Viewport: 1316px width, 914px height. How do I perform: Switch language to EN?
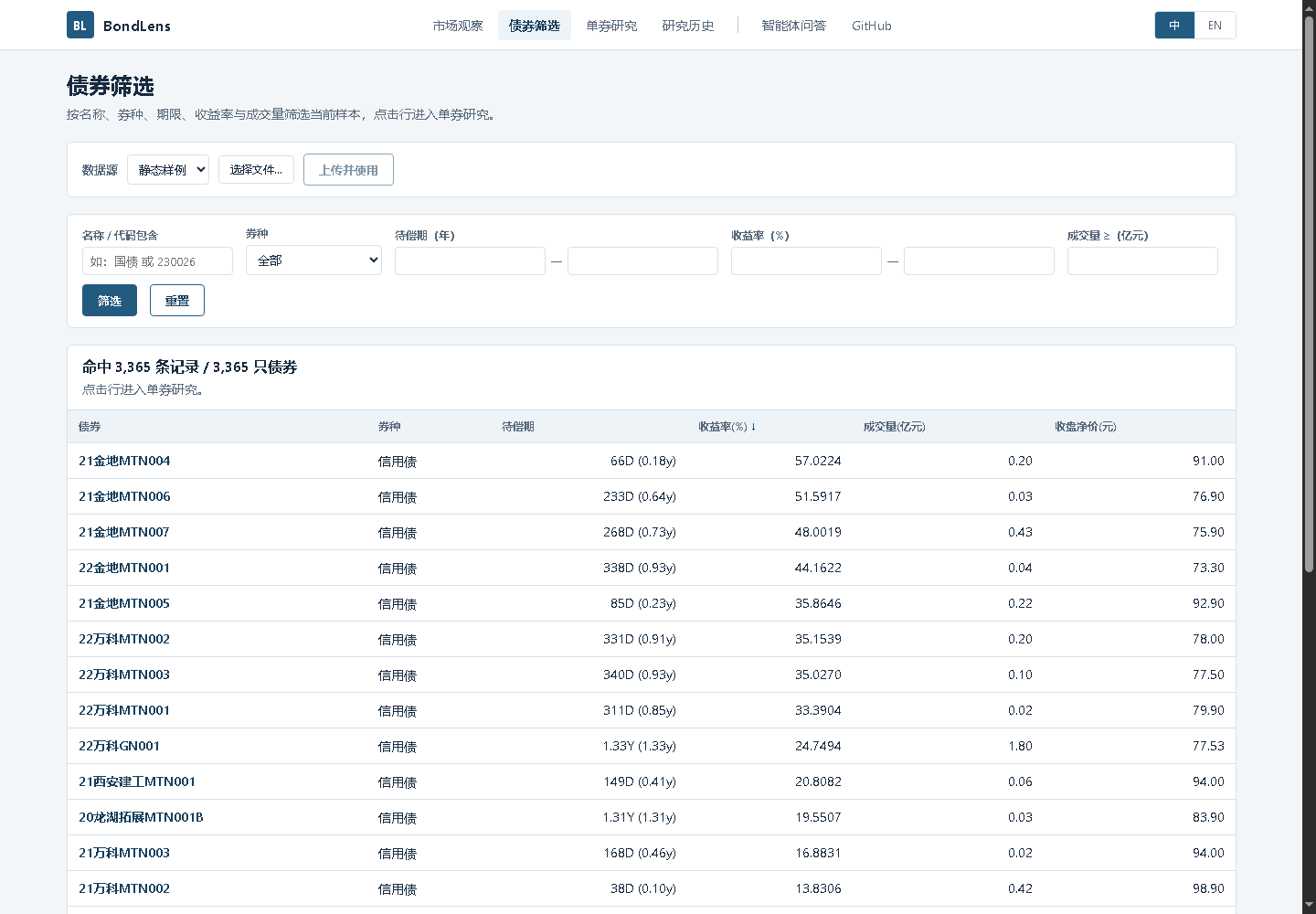click(1215, 26)
